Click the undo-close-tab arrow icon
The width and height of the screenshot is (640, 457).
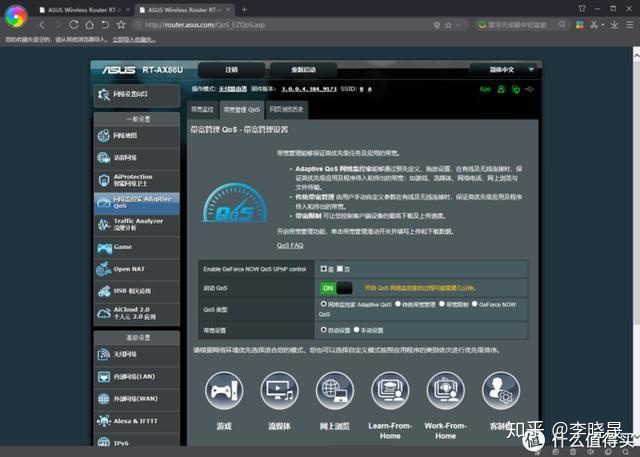105,24
